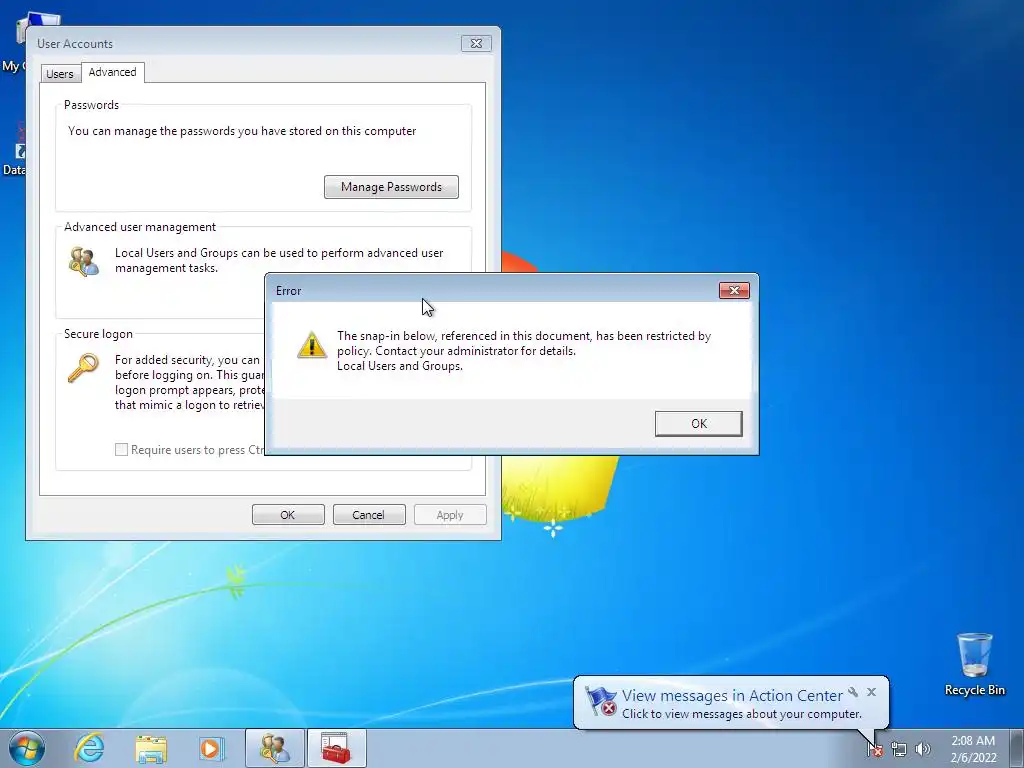Click the warning triangle icon in Error dialog

[x=312, y=344]
